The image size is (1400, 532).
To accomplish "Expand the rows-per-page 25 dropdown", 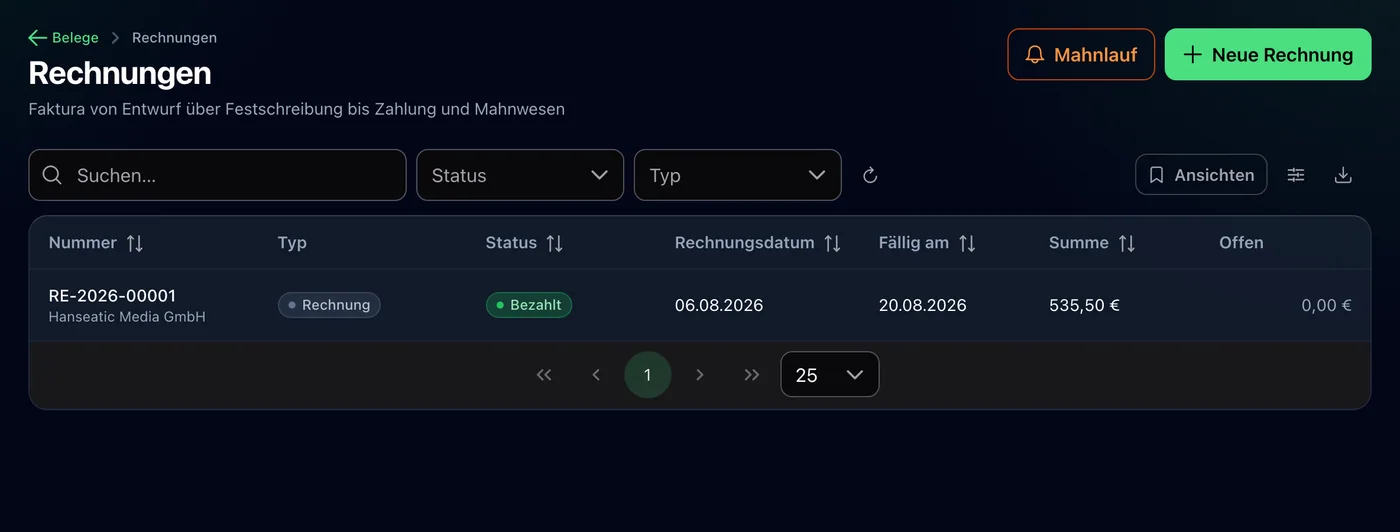I will click(830, 375).
